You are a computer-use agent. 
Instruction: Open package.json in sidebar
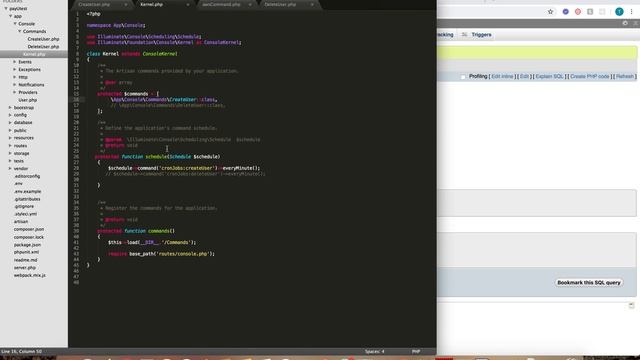(27, 245)
